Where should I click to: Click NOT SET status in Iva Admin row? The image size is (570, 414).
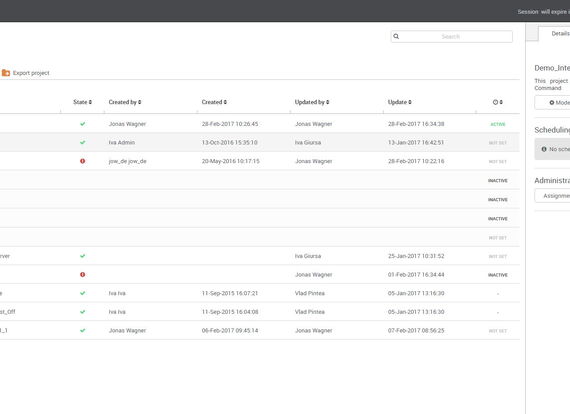coord(498,143)
